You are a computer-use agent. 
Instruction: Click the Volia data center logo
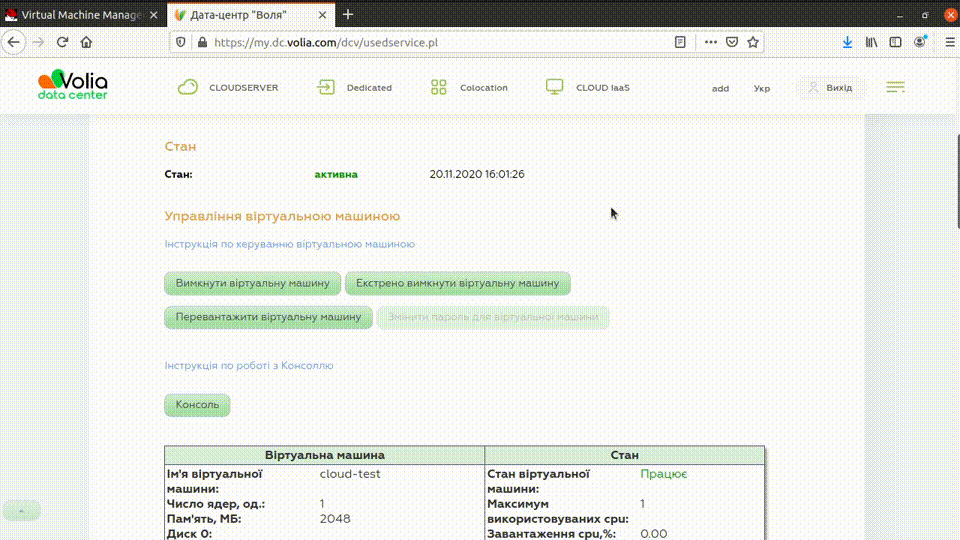pos(72,85)
